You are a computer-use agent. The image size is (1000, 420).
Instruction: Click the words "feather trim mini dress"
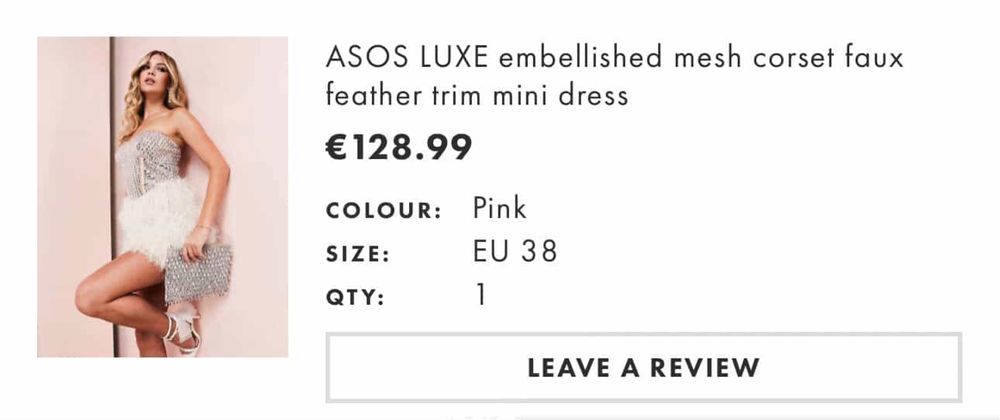(x=477, y=96)
